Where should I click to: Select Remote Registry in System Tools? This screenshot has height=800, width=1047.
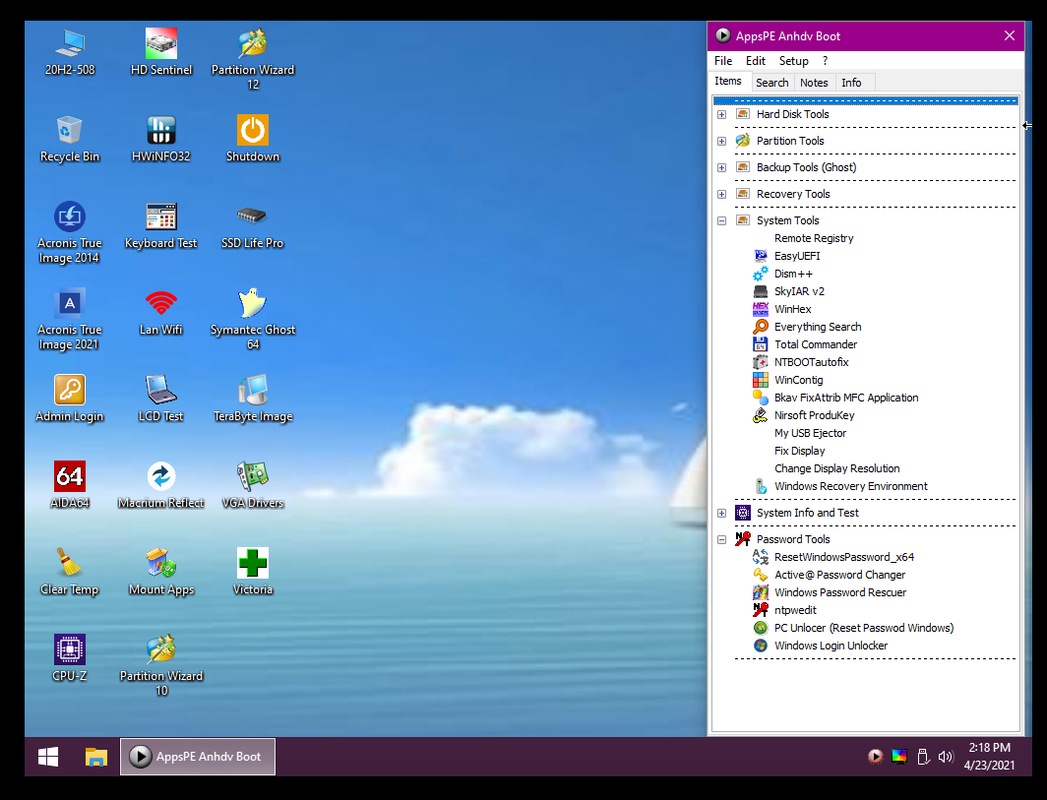(813, 238)
